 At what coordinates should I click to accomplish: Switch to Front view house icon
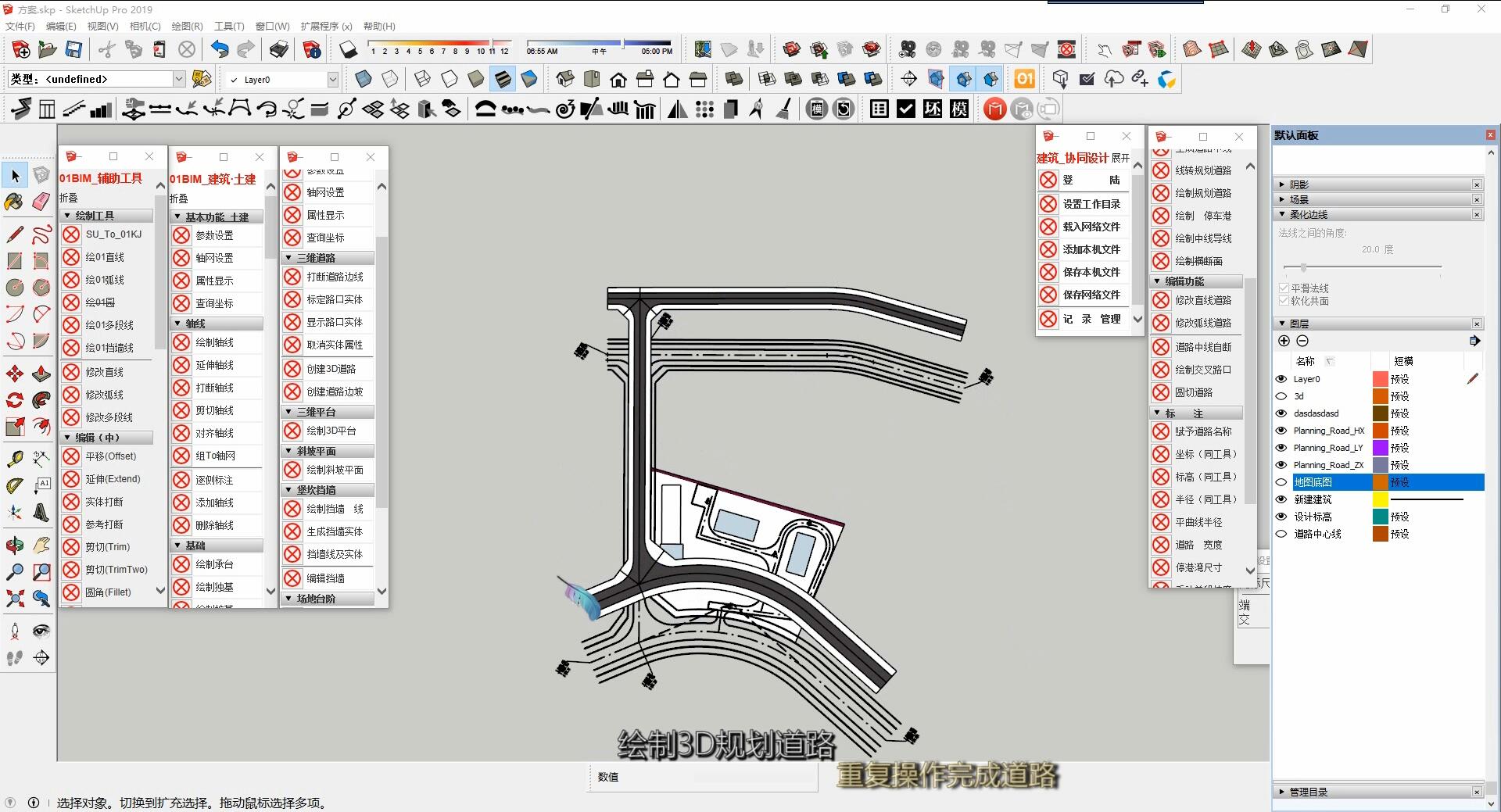(618, 79)
